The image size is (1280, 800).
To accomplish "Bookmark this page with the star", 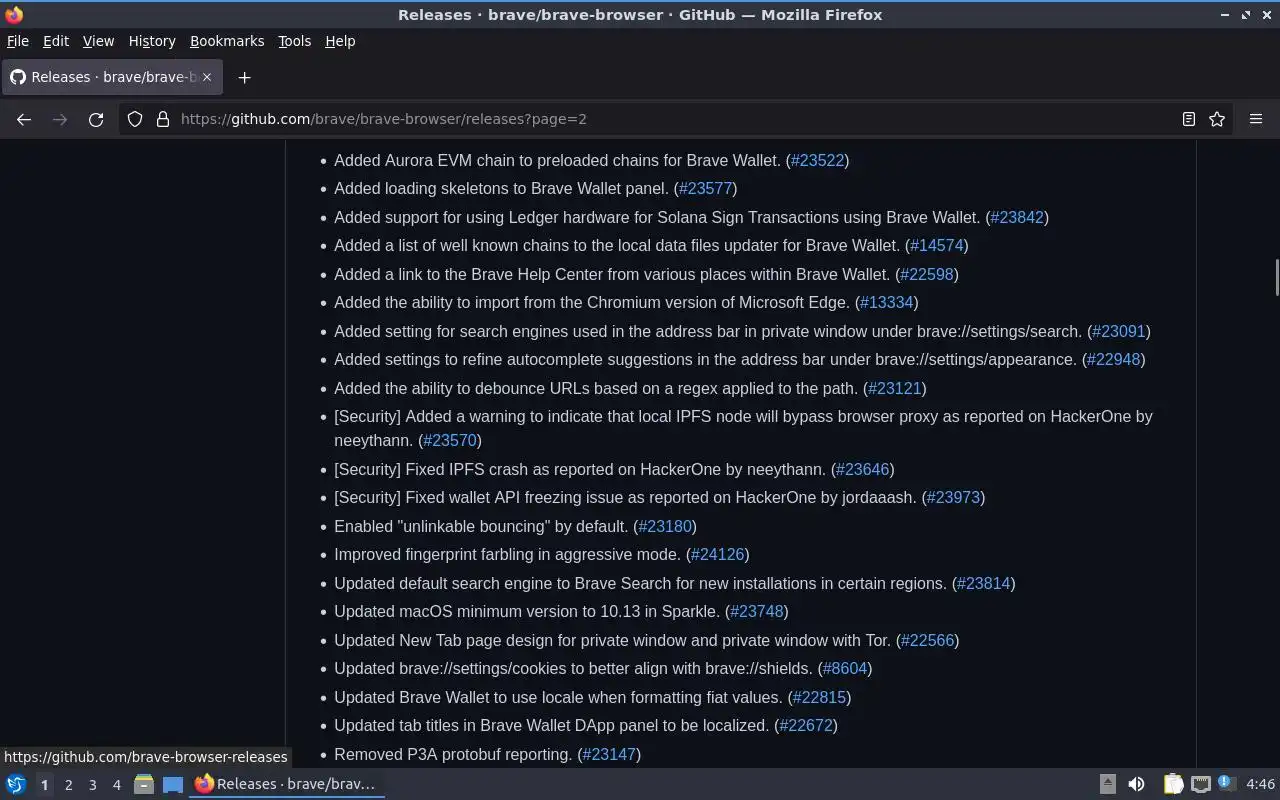I will pyautogui.click(x=1217, y=119).
